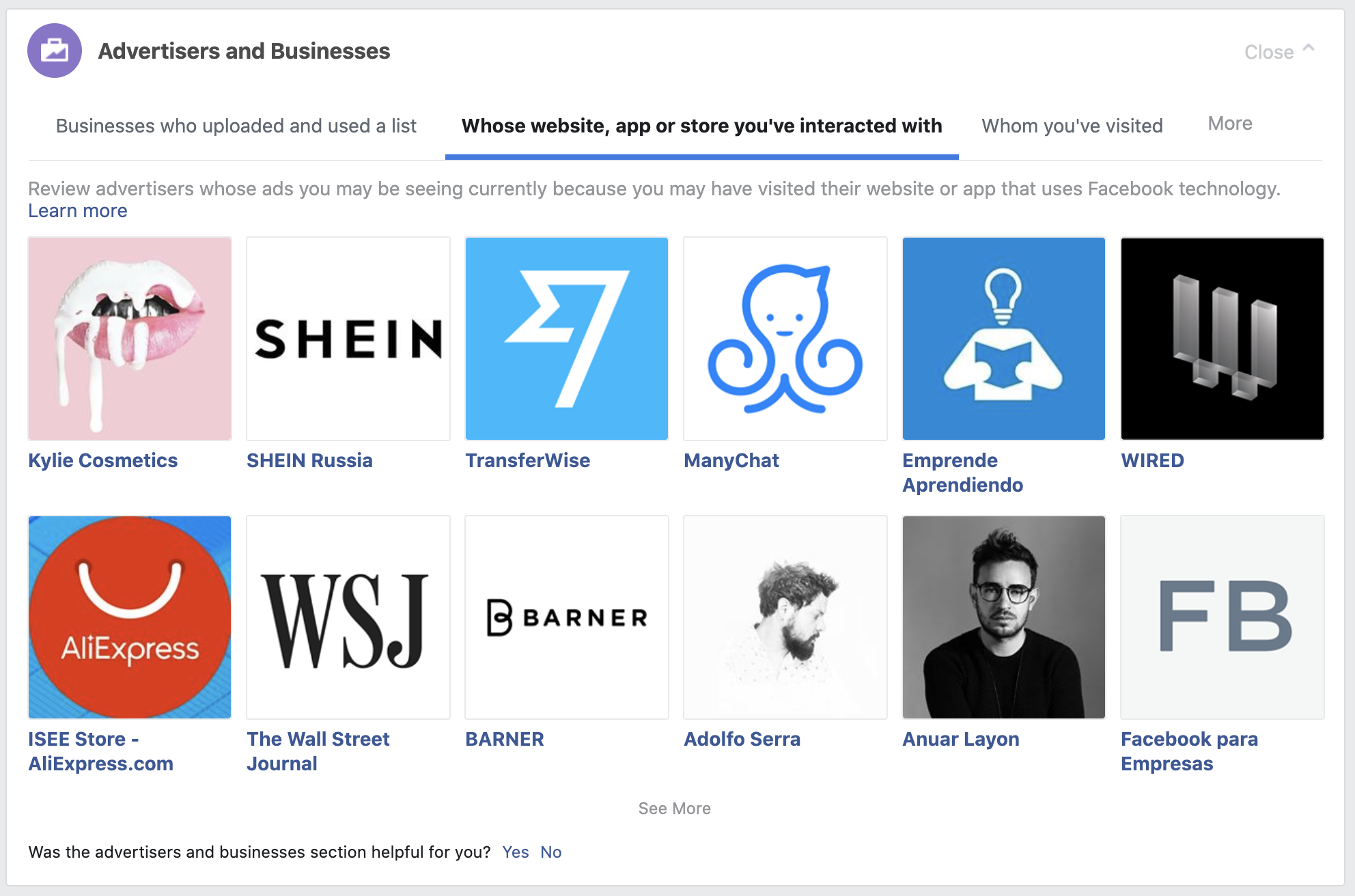Expand the list with See More
The height and width of the screenshot is (896, 1355).
point(675,809)
